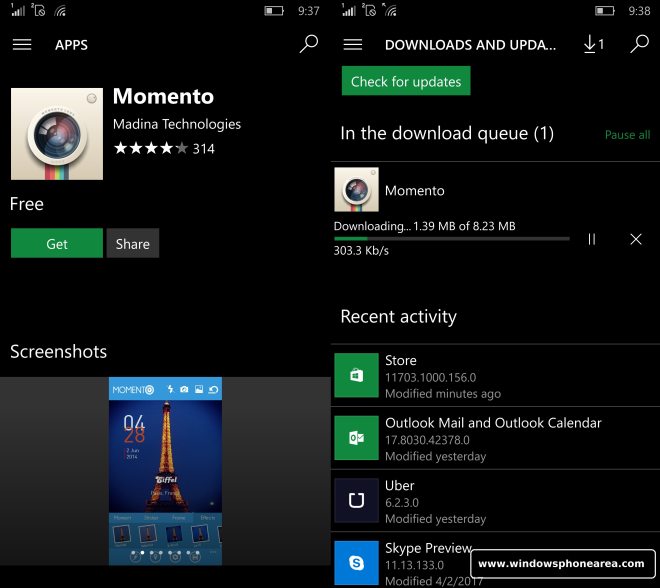The height and width of the screenshot is (588, 660).
Task: Open the Uber icon in recent activity
Action: coord(357,500)
